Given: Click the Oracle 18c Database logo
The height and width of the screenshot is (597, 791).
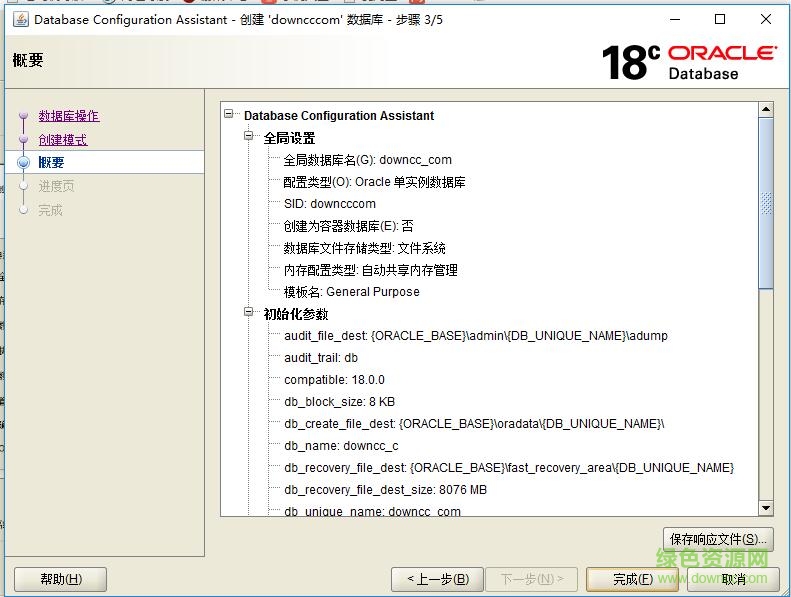Looking at the screenshot, I should point(688,62).
